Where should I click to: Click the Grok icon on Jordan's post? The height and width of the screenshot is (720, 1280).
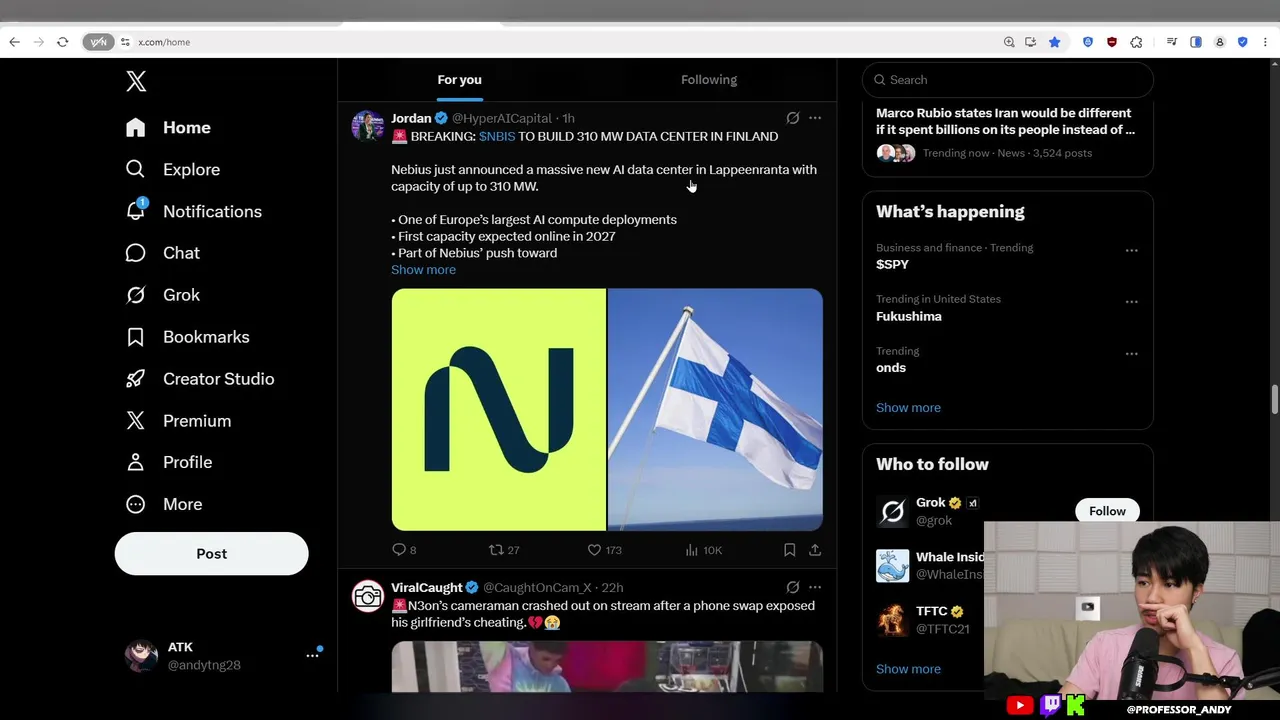(x=792, y=118)
